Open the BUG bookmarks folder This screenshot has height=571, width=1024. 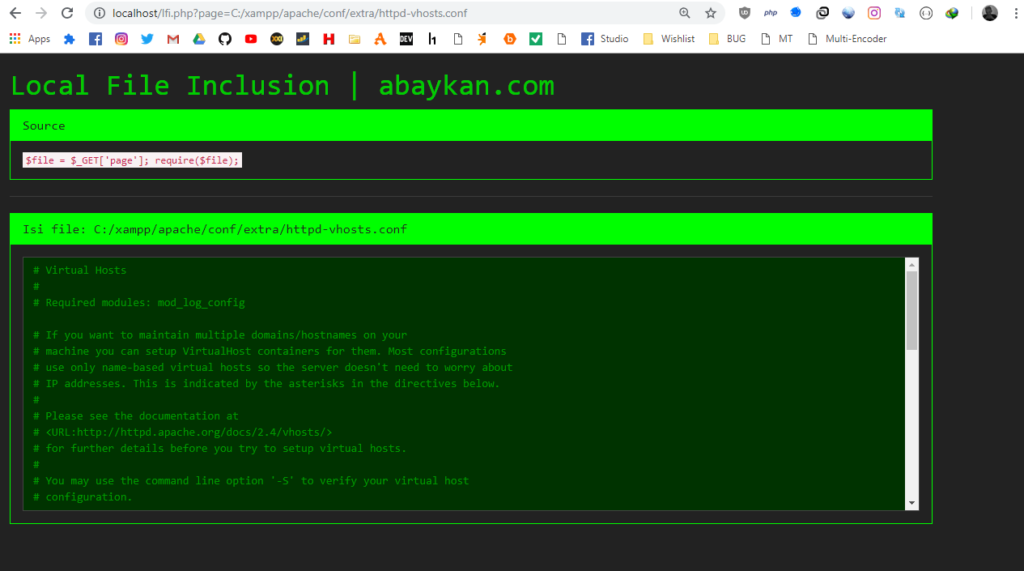tap(727, 39)
